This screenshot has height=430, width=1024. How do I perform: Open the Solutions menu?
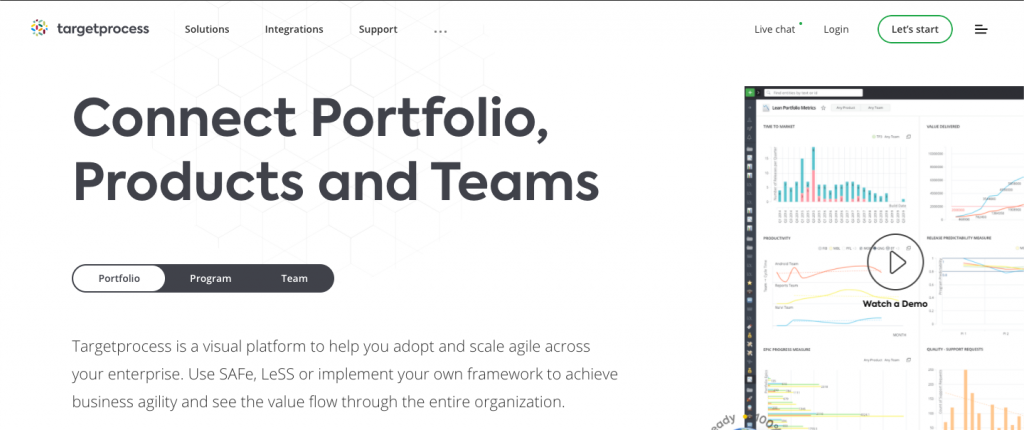[x=207, y=29]
